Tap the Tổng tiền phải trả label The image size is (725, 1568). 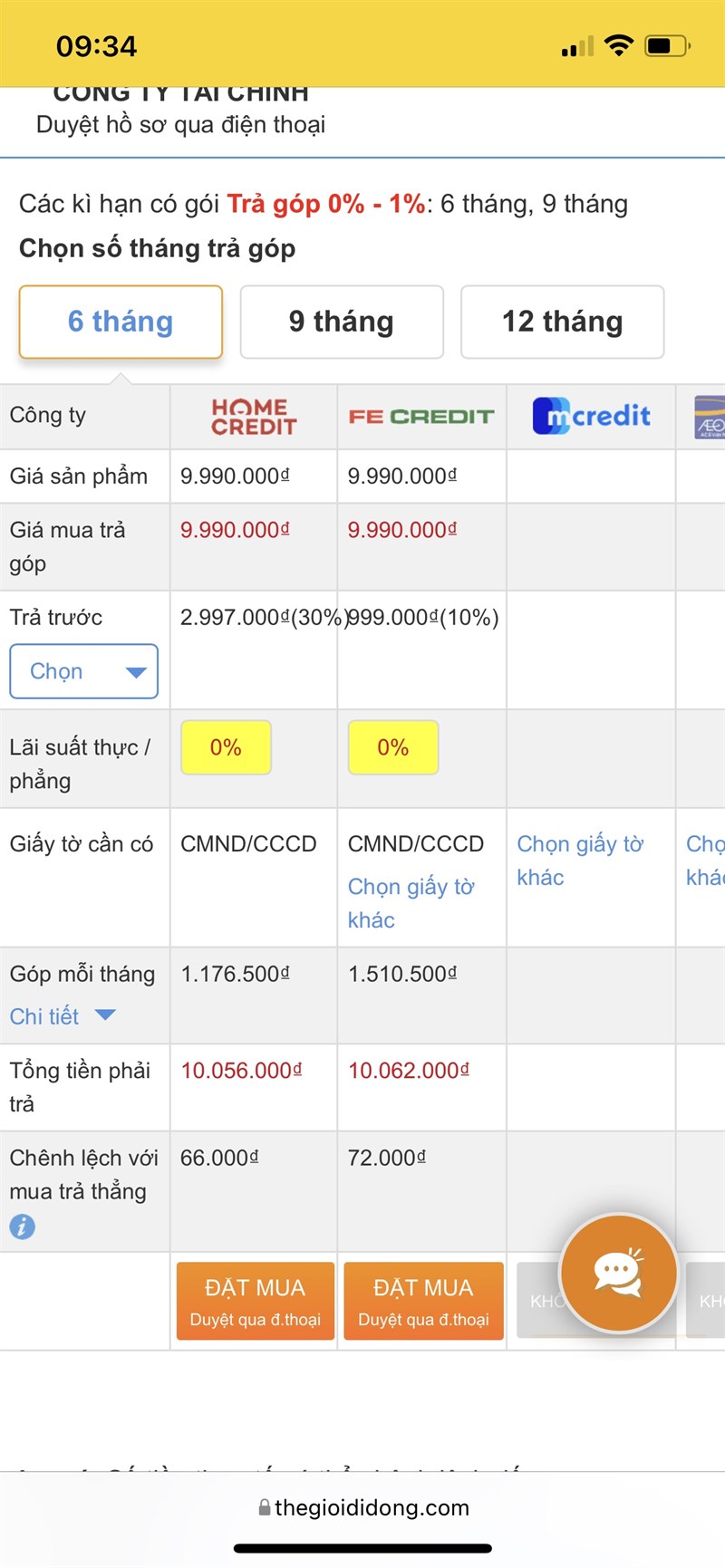(80, 1087)
